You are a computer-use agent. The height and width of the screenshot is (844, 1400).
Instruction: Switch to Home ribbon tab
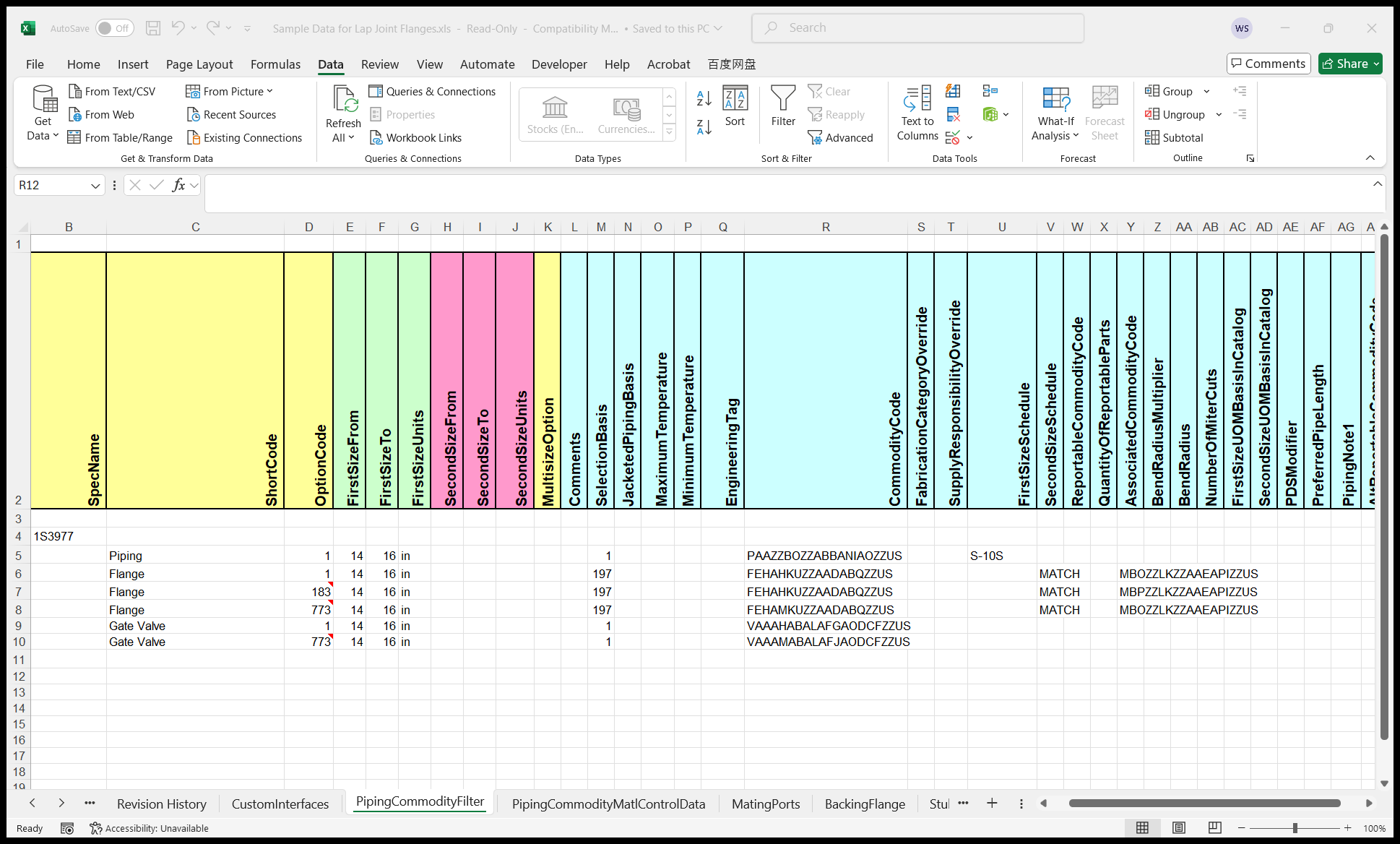coord(84,64)
